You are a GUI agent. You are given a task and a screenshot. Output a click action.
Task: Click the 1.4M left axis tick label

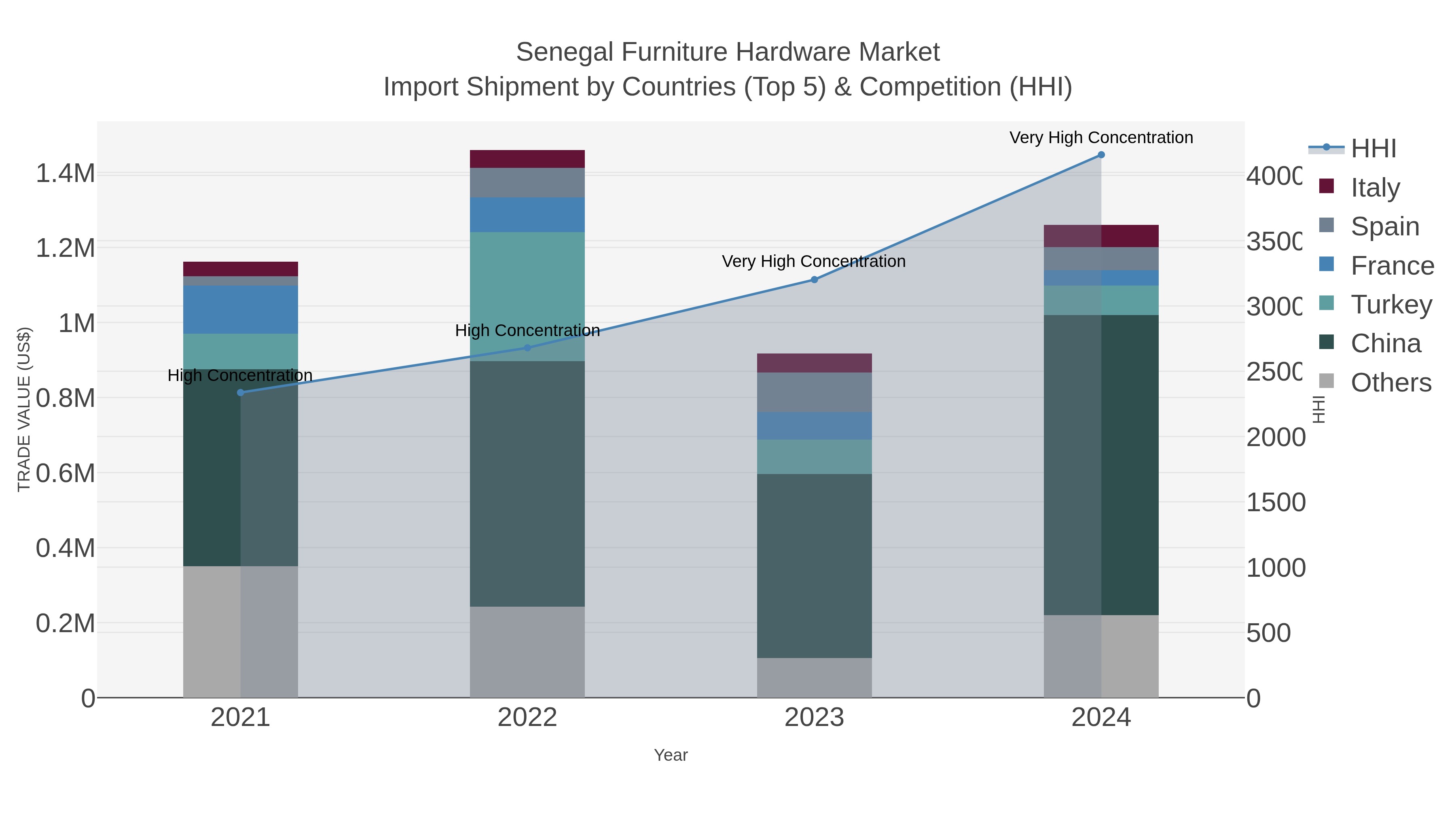pyautogui.click(x=66, y=173)
